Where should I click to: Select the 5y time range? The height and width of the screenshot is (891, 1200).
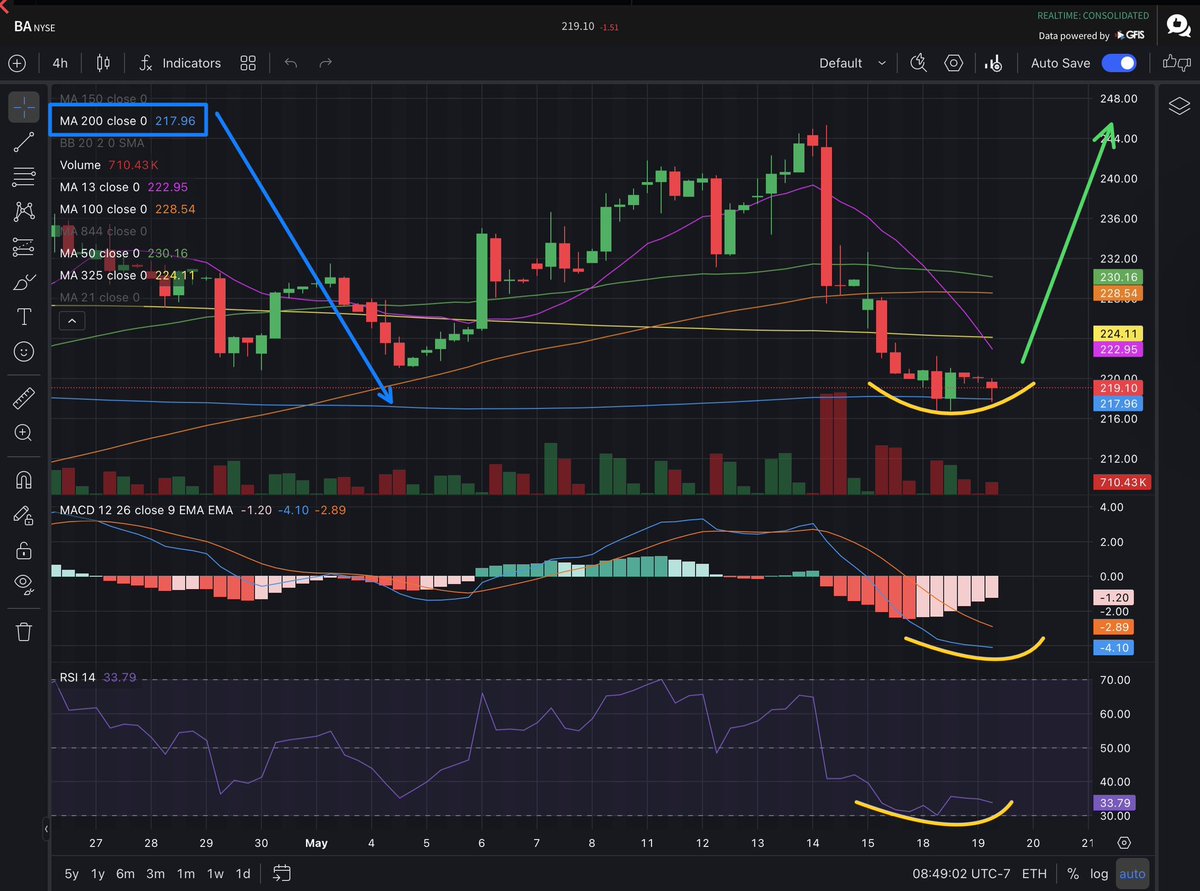click(x=72, y=874)
